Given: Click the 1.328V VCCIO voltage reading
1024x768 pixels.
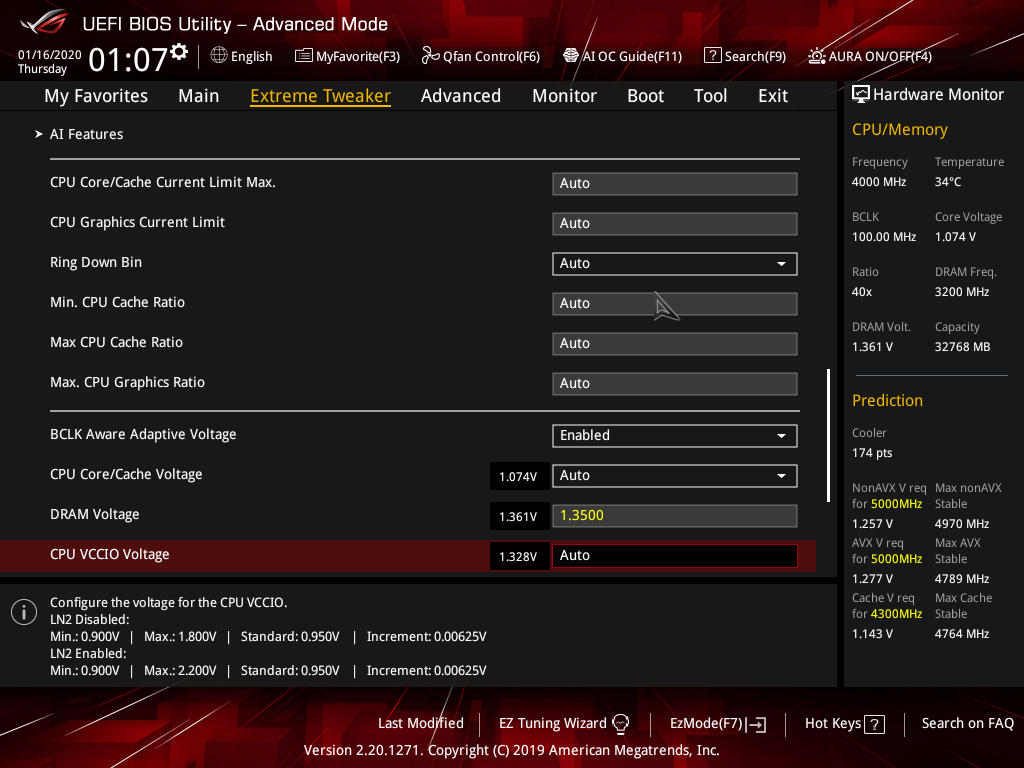Looking at the screenshot, I should coord(519,556).
